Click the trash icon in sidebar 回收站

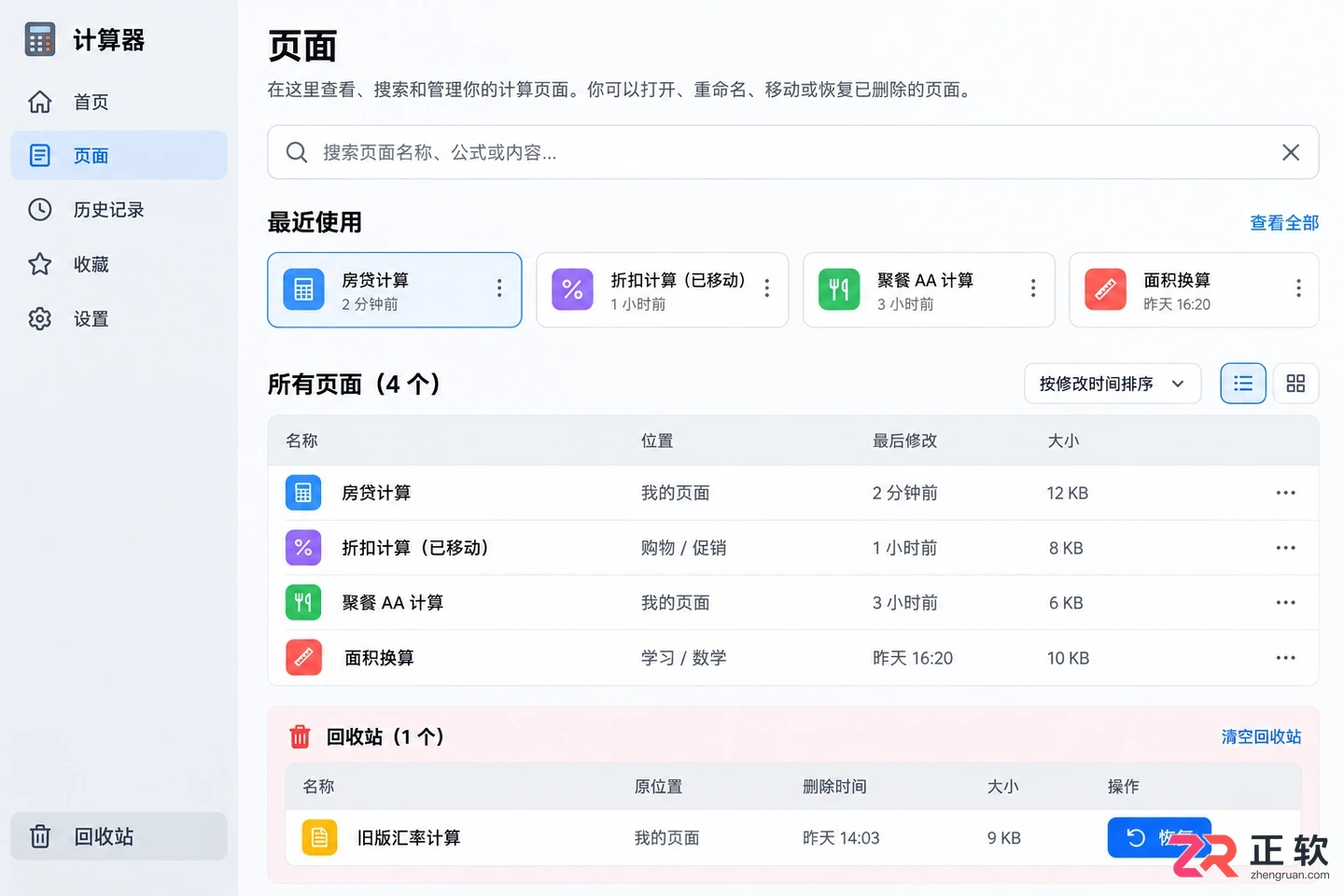[40, 836]
